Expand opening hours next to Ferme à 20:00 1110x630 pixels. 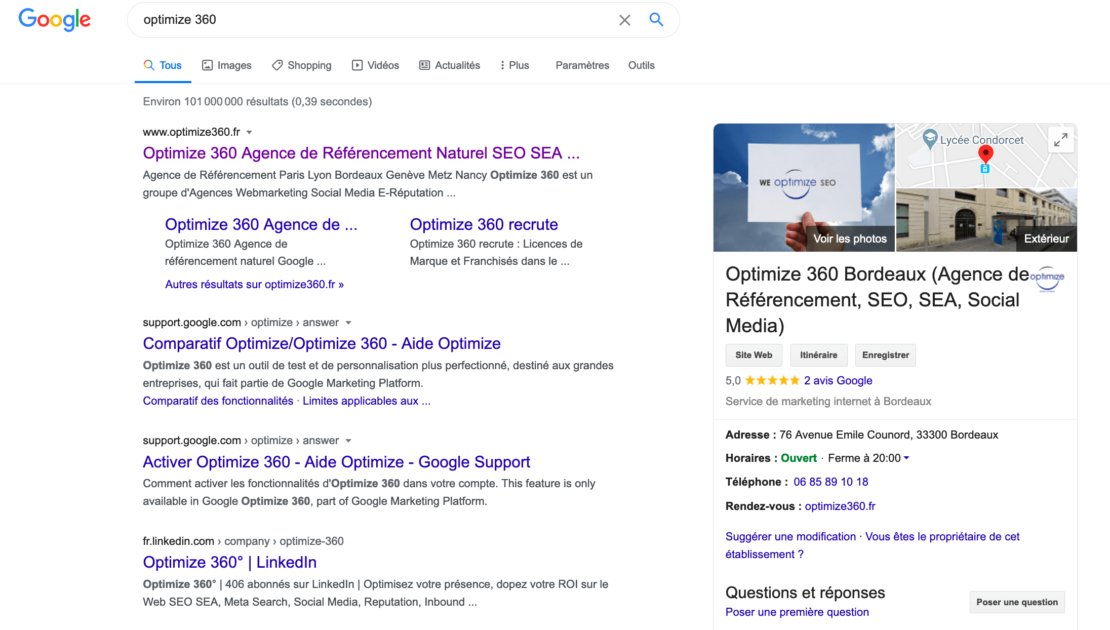pos(906,458)
